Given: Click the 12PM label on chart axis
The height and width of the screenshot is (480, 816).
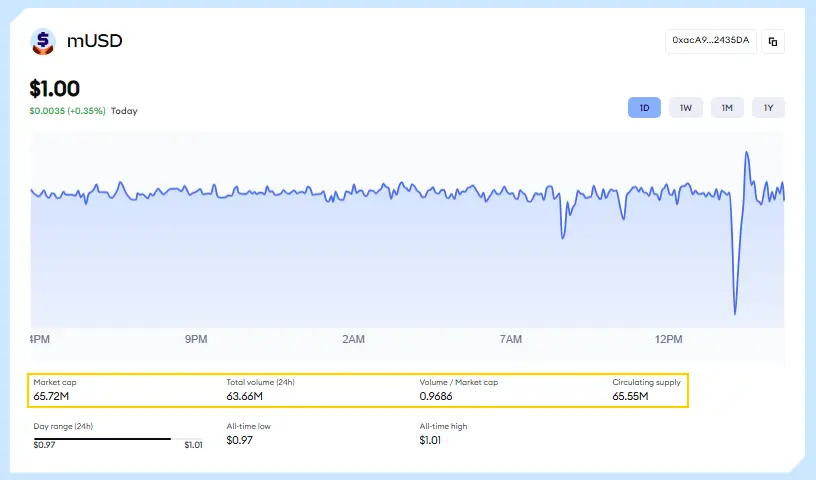Looking at the screenshot, I should (668, 340).
